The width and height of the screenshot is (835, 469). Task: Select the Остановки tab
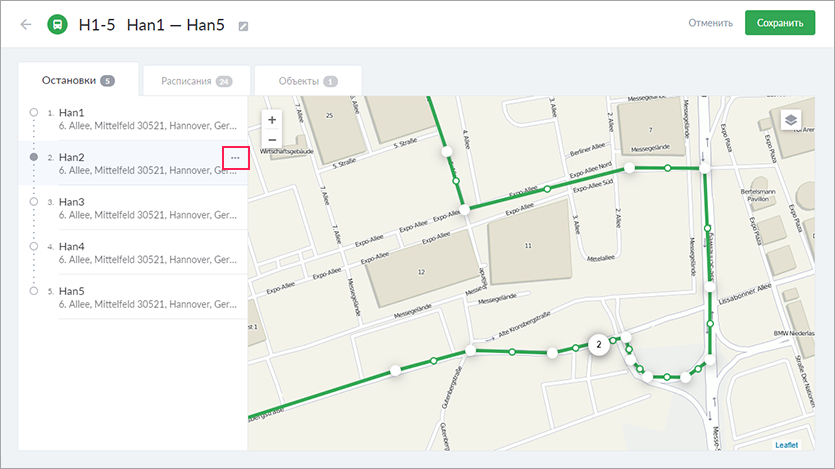(79, 81)
